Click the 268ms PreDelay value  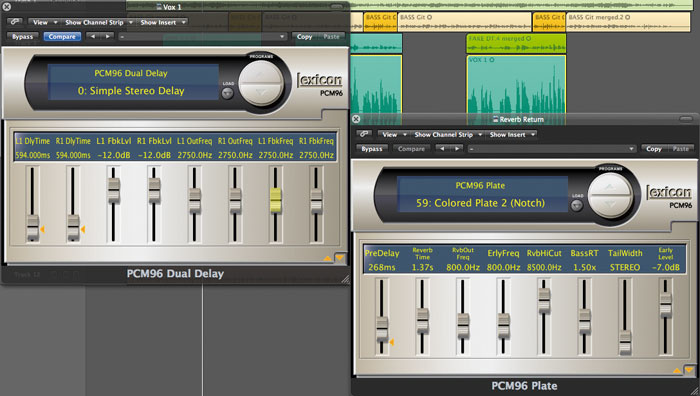(x=382, y=267)
